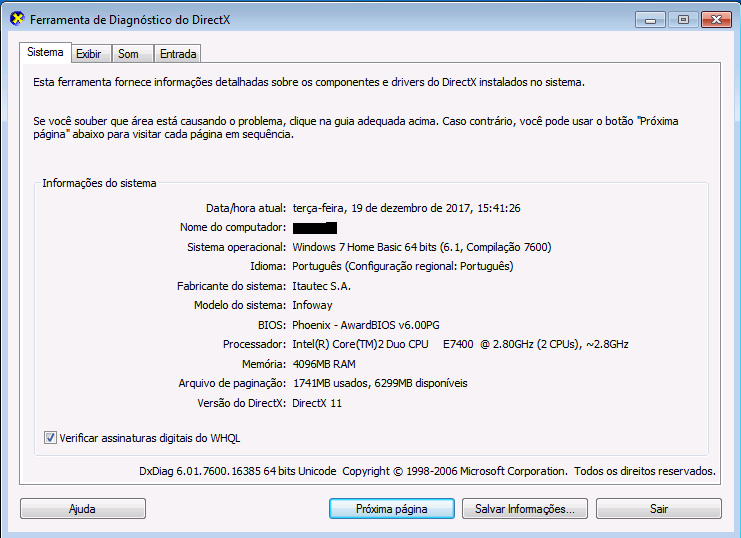Click 'Phoenix - AwardBIOS v6.00PG' value
Screen dimensions: 741x538
(366, 325)
